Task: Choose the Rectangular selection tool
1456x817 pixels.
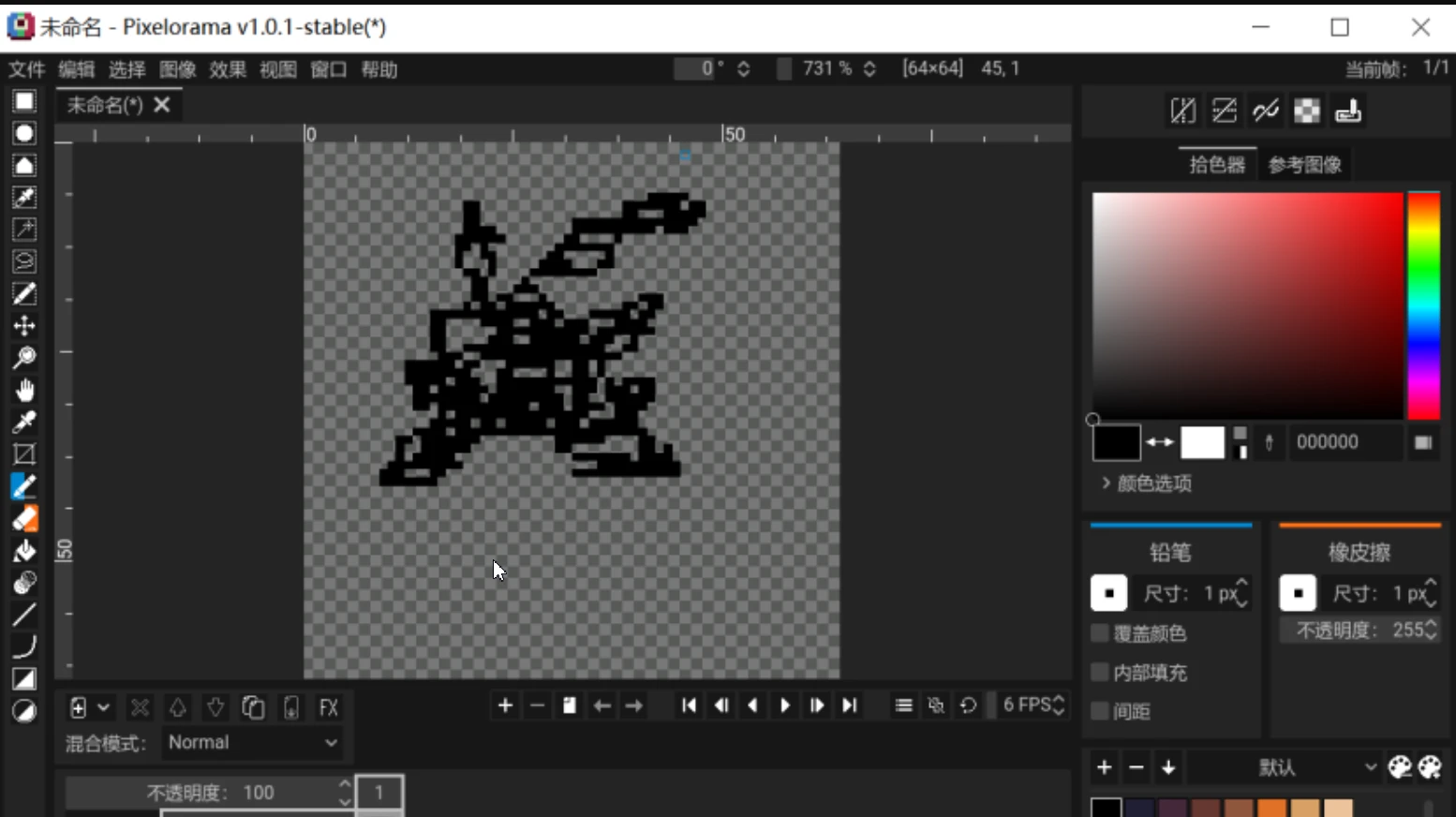Action: (x=24, y=101)
